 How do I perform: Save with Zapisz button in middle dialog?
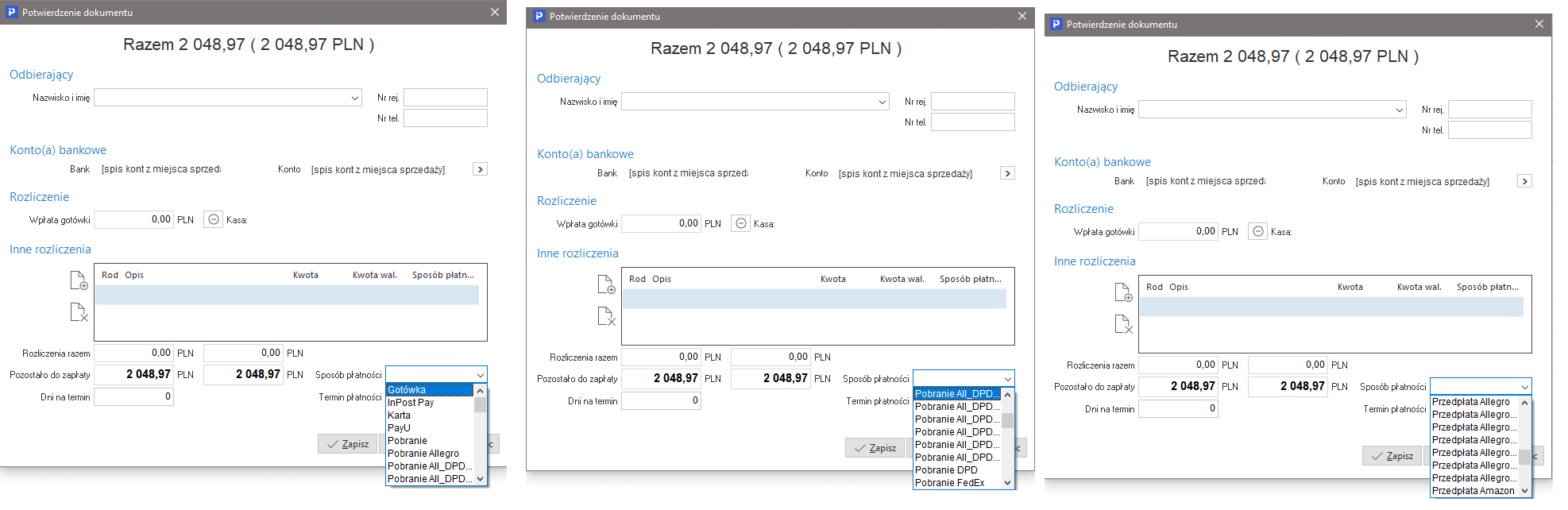[875, 448]
